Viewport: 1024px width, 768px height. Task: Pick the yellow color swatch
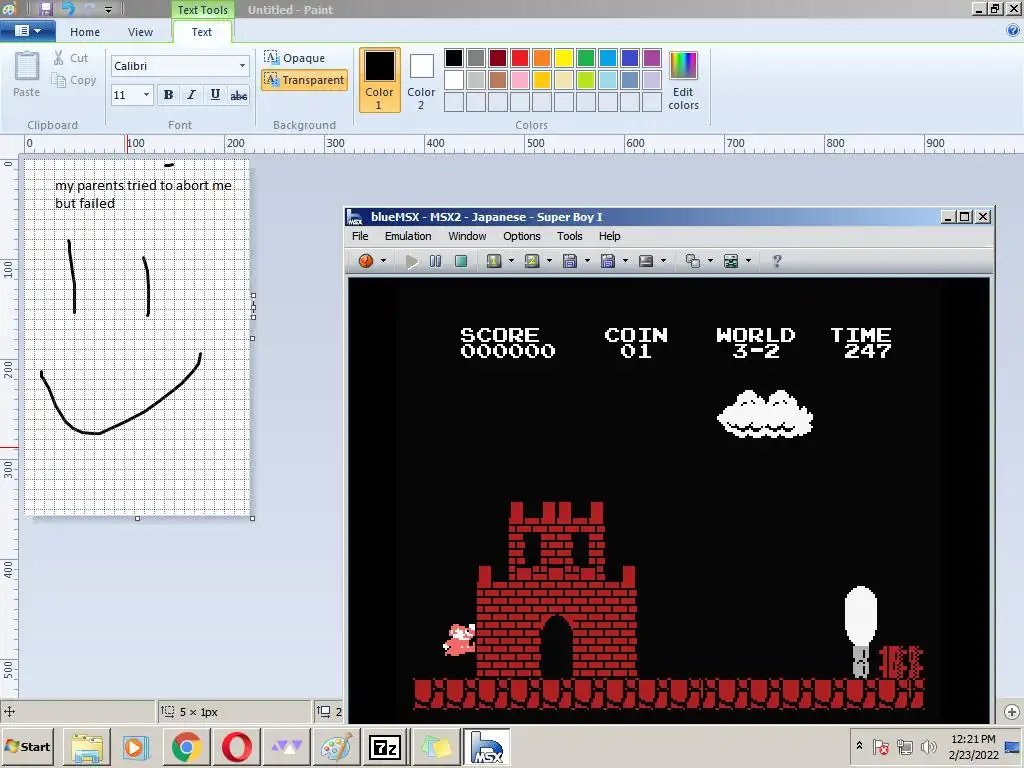point(564,58)
